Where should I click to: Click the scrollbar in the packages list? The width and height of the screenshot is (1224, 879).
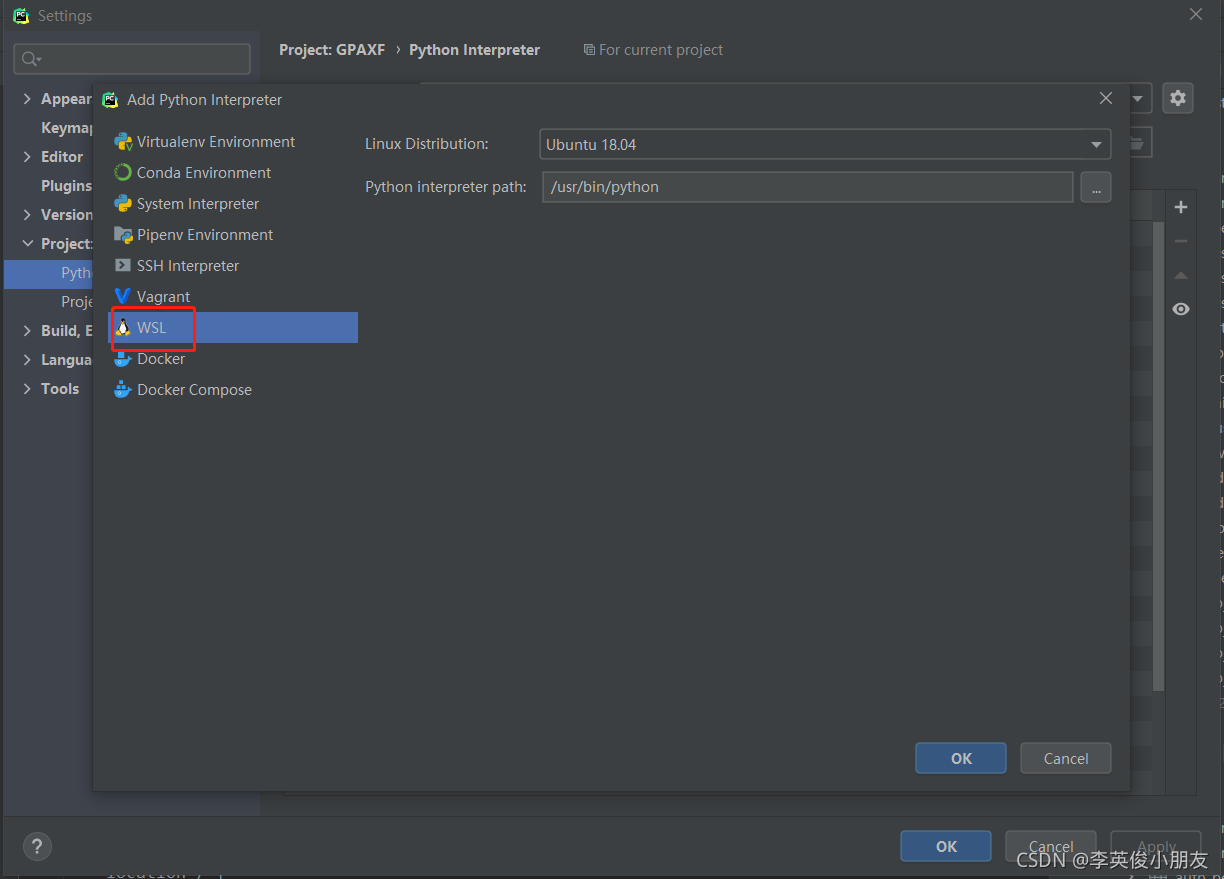coord(1158,455)
